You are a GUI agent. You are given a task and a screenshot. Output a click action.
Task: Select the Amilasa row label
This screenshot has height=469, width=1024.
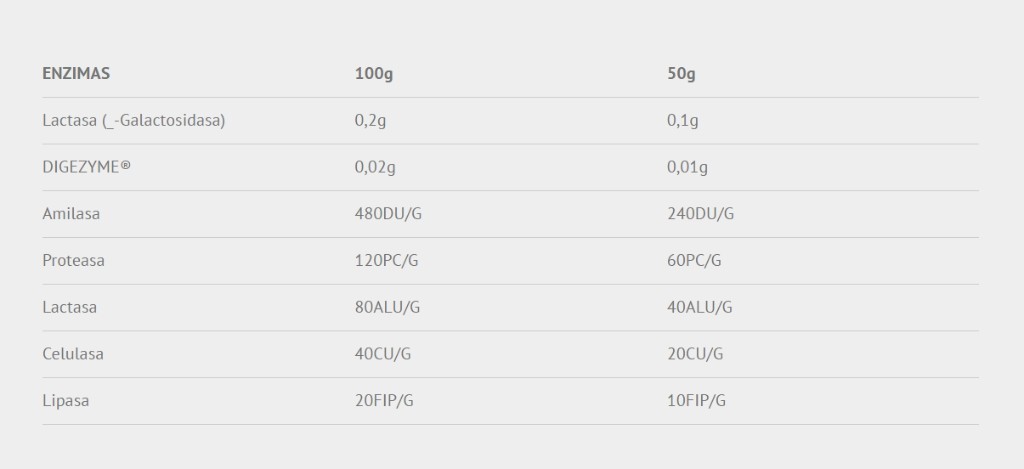click(71, 214)
